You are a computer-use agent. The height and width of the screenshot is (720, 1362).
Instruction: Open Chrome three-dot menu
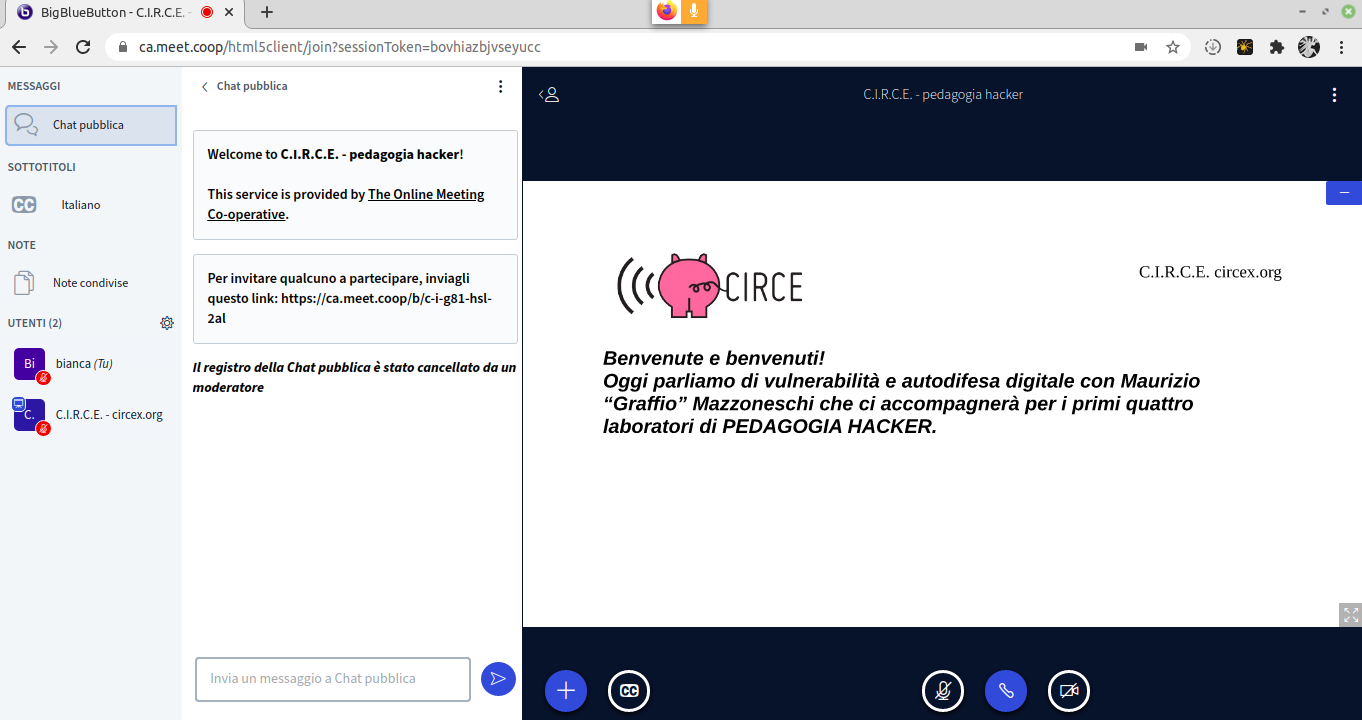click(1341, 47)
